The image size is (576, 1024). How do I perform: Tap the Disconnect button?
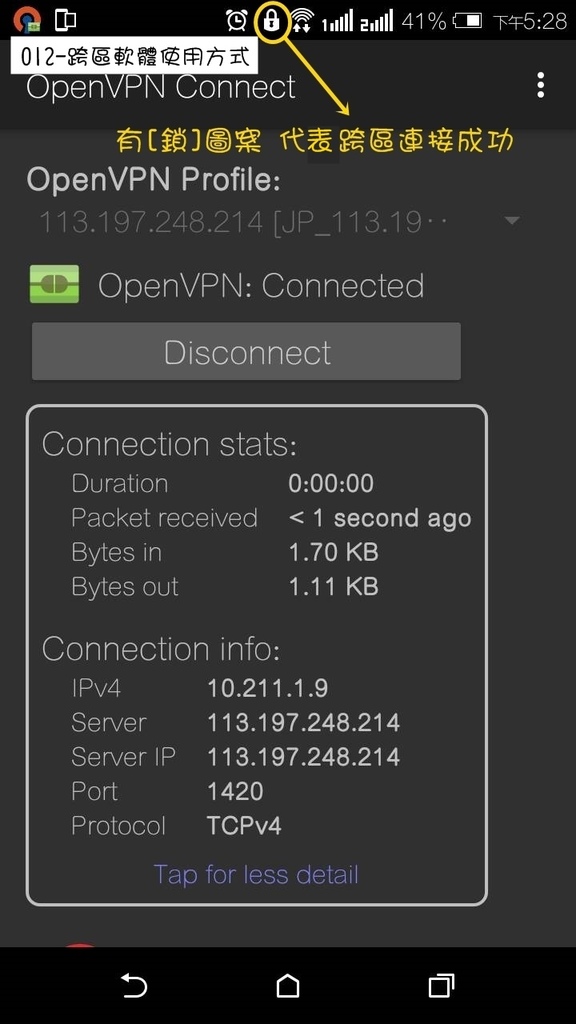click(x=246, y=351)
